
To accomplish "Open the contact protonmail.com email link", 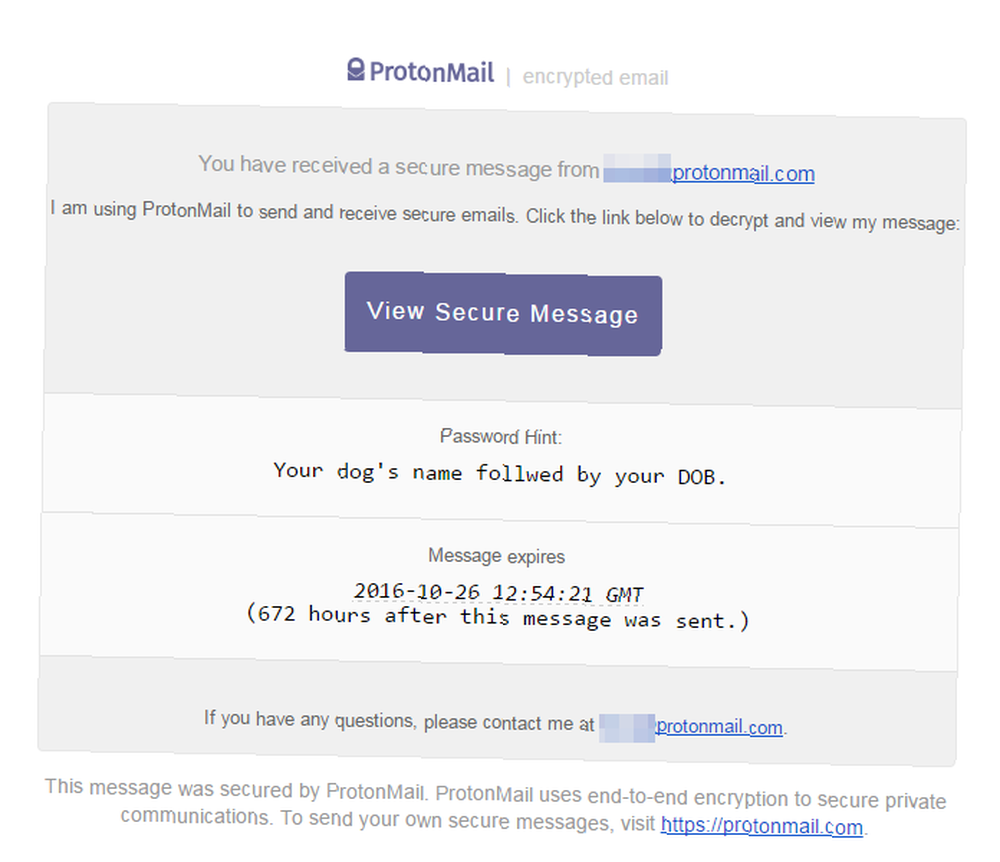I will coord(719,727).
